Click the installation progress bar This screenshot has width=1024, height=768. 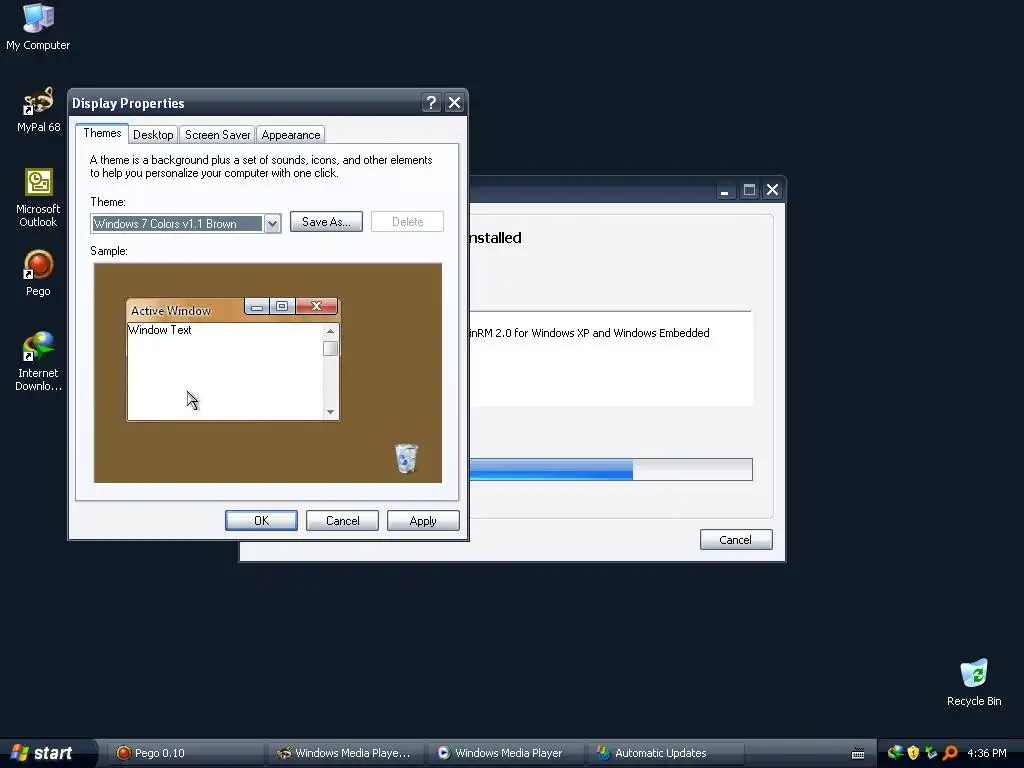tap(611, 470)
